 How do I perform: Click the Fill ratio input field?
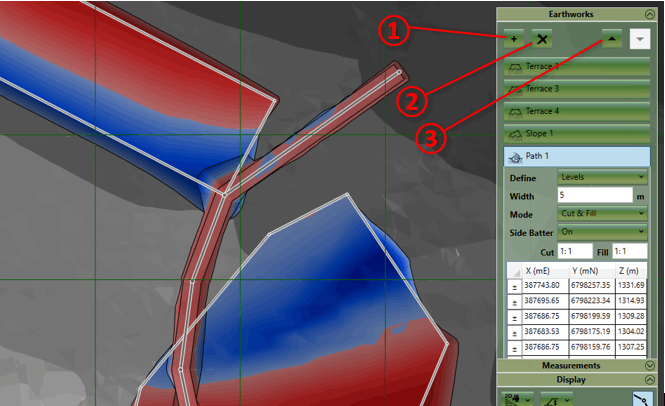pos(630,252)
